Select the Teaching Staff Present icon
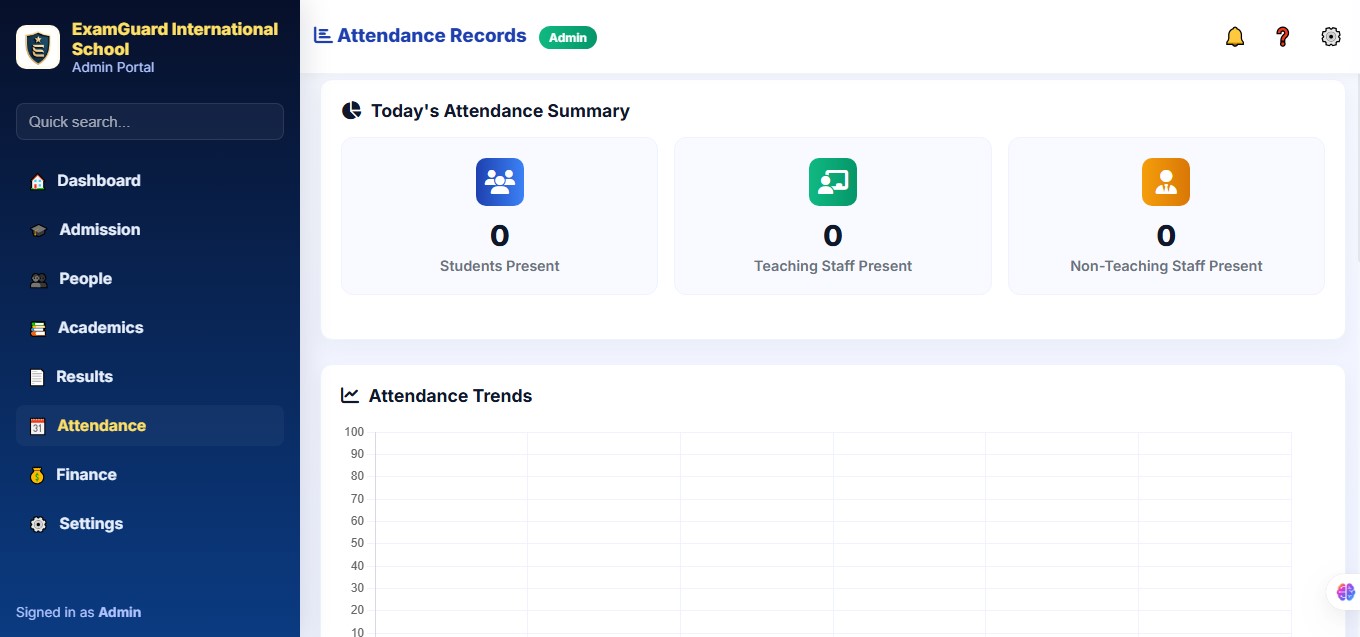This screenshot has height=637, width=1360. pyautogui.click(x=832, y=182)
